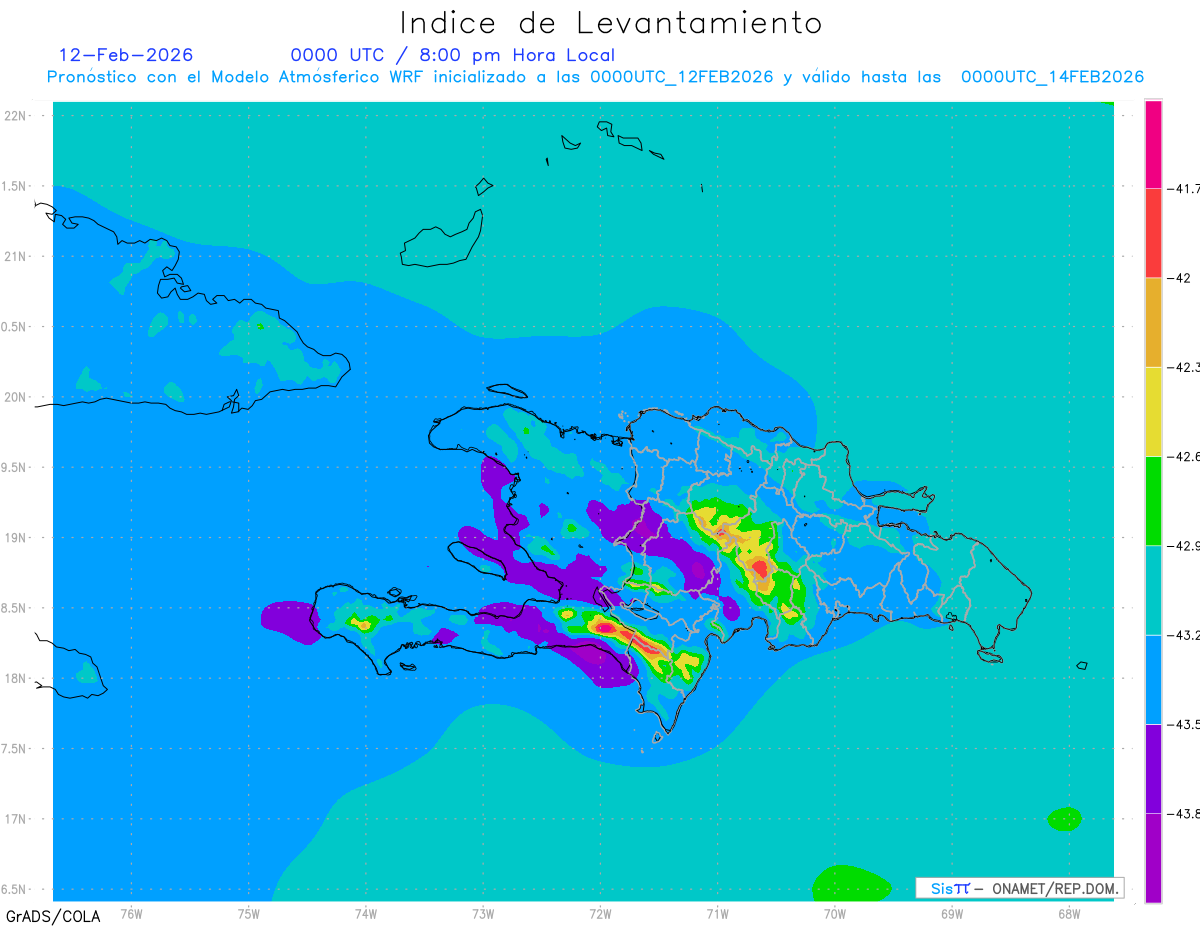This screenshot has height=927, width=1200.
Task: Click colorbar value "-42.6"
Action: [1183, 457]
